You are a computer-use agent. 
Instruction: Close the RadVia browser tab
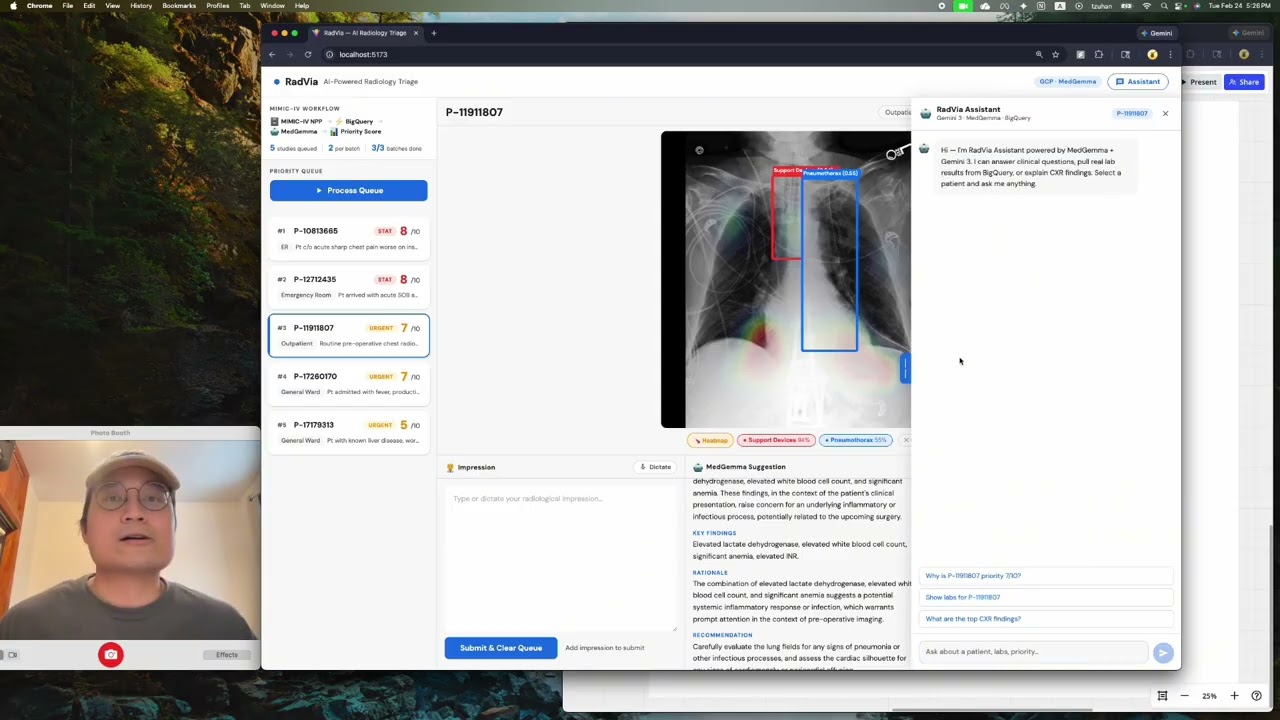[415, 33]
